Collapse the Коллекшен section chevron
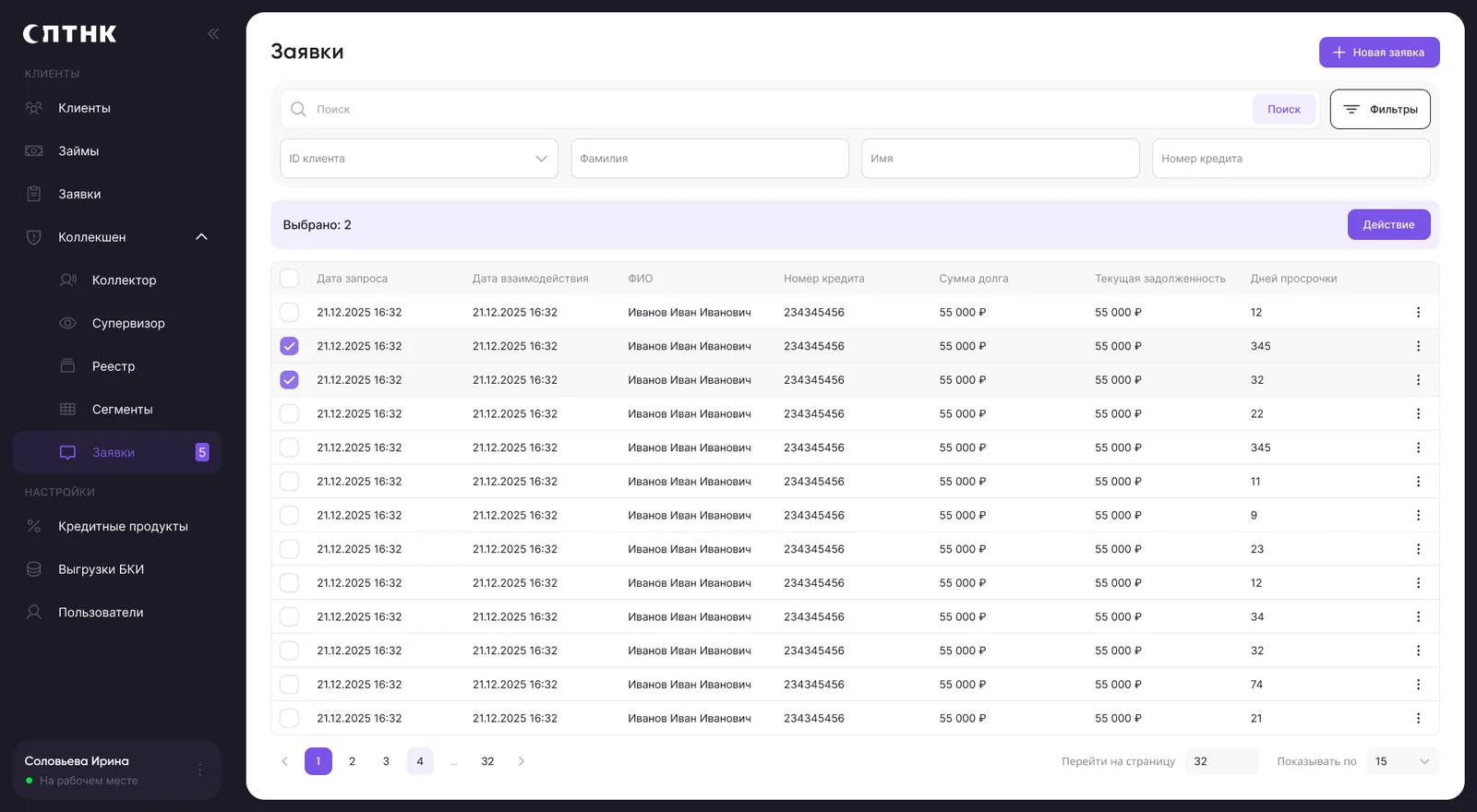Image resolution: width=1477 pixels, height=812 pixels. tap(201, 237)
